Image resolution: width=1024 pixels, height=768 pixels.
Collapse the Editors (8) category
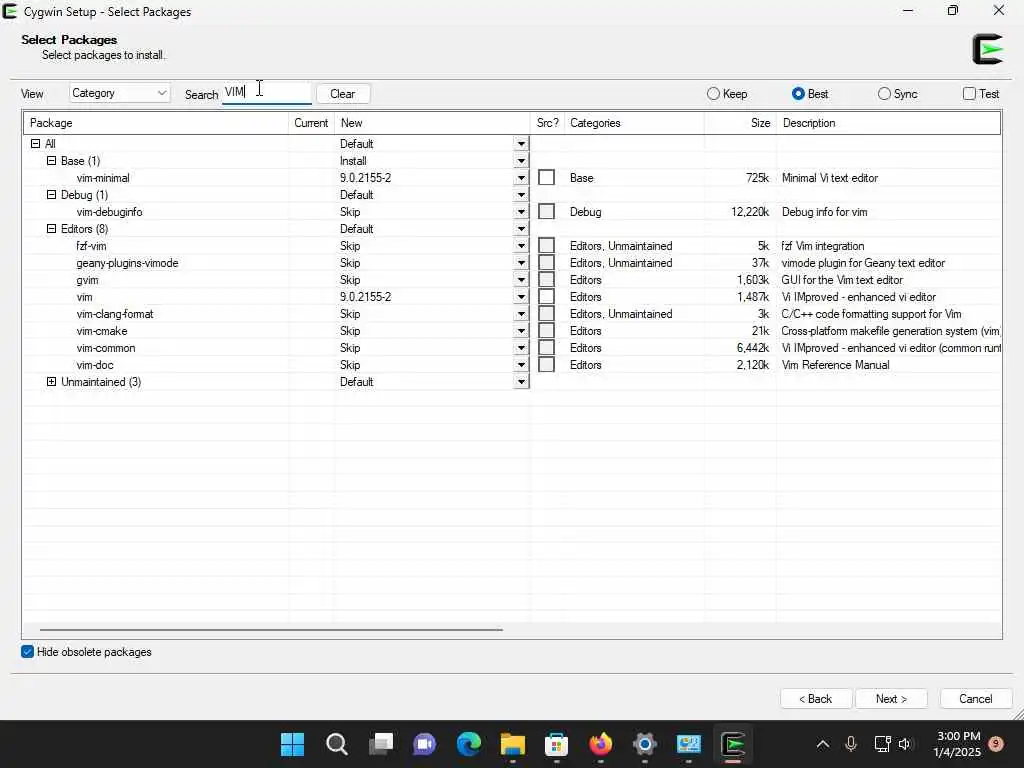52,229
